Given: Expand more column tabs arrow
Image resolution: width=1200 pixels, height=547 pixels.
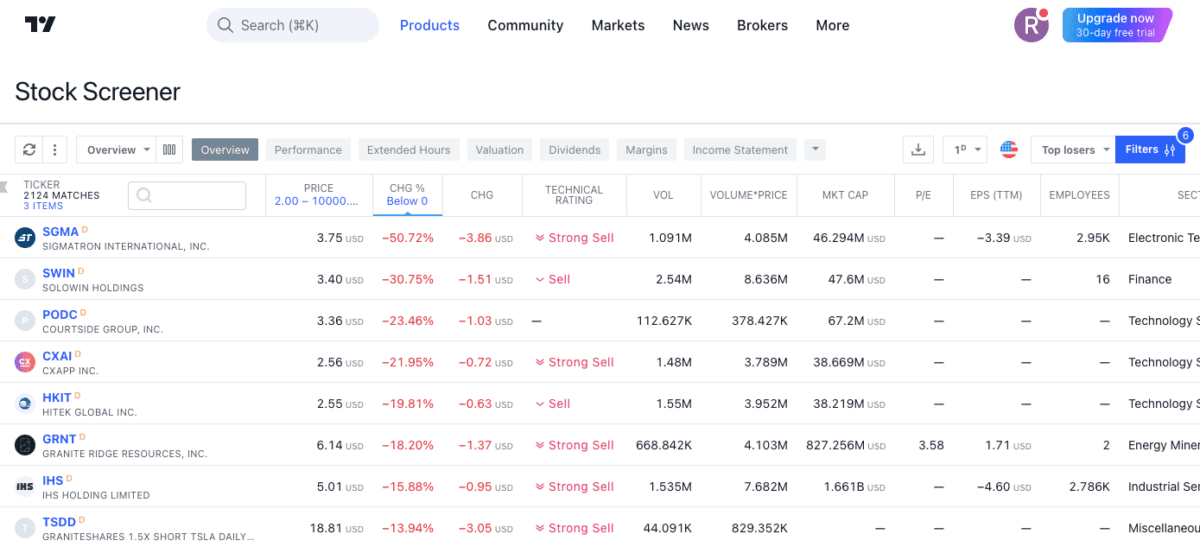Looking at the screenshot, I should pos(815,150).
